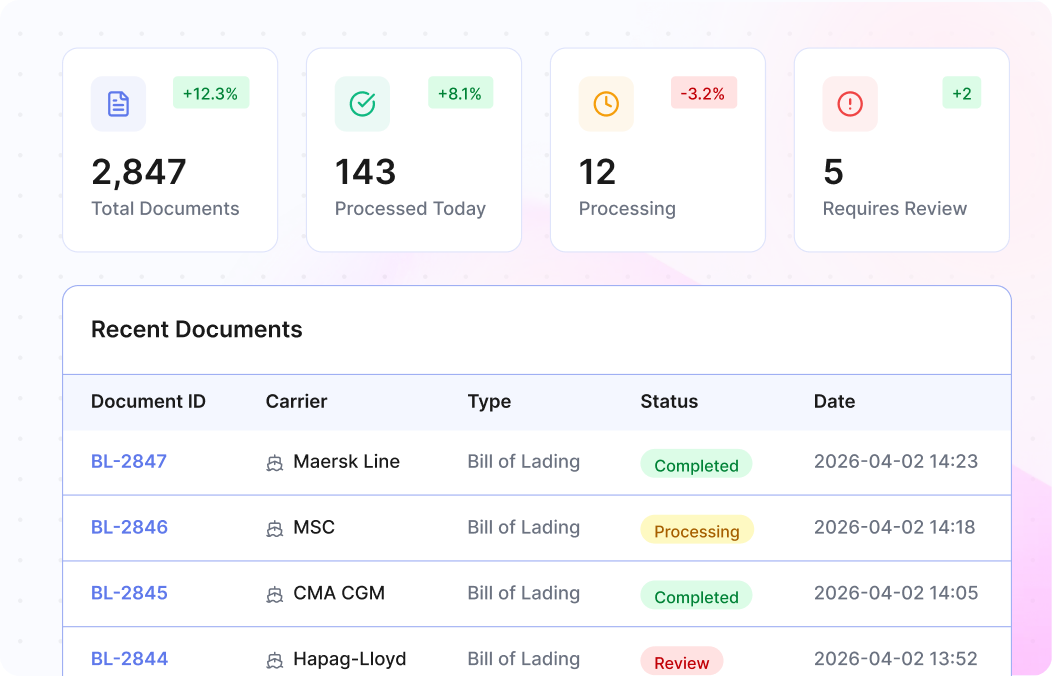Click the Processing clock icon
1052x676 pixels.
606,104
